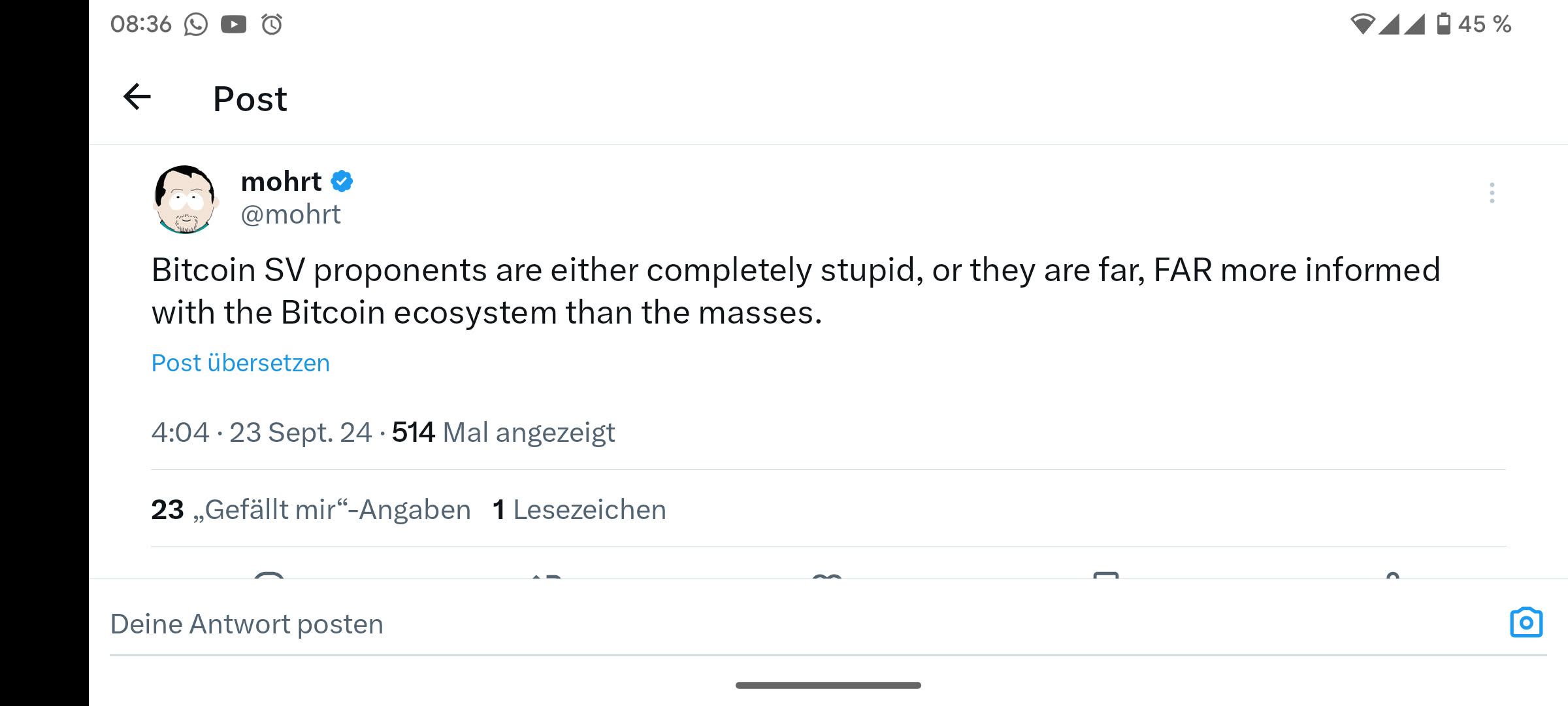Click the blue verified badge next to mohrt
The height and width of the screenshot is (706, 1568).
pyautogui.click(x=342, y=181)
